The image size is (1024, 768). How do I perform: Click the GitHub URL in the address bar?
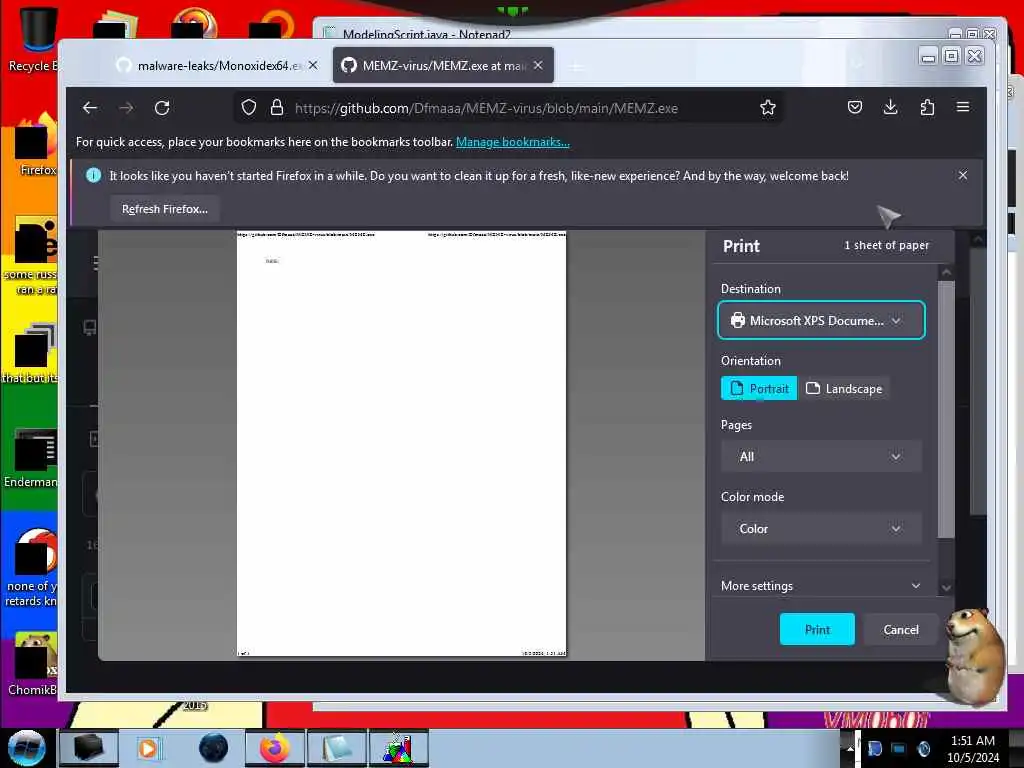tap(486, 108)
